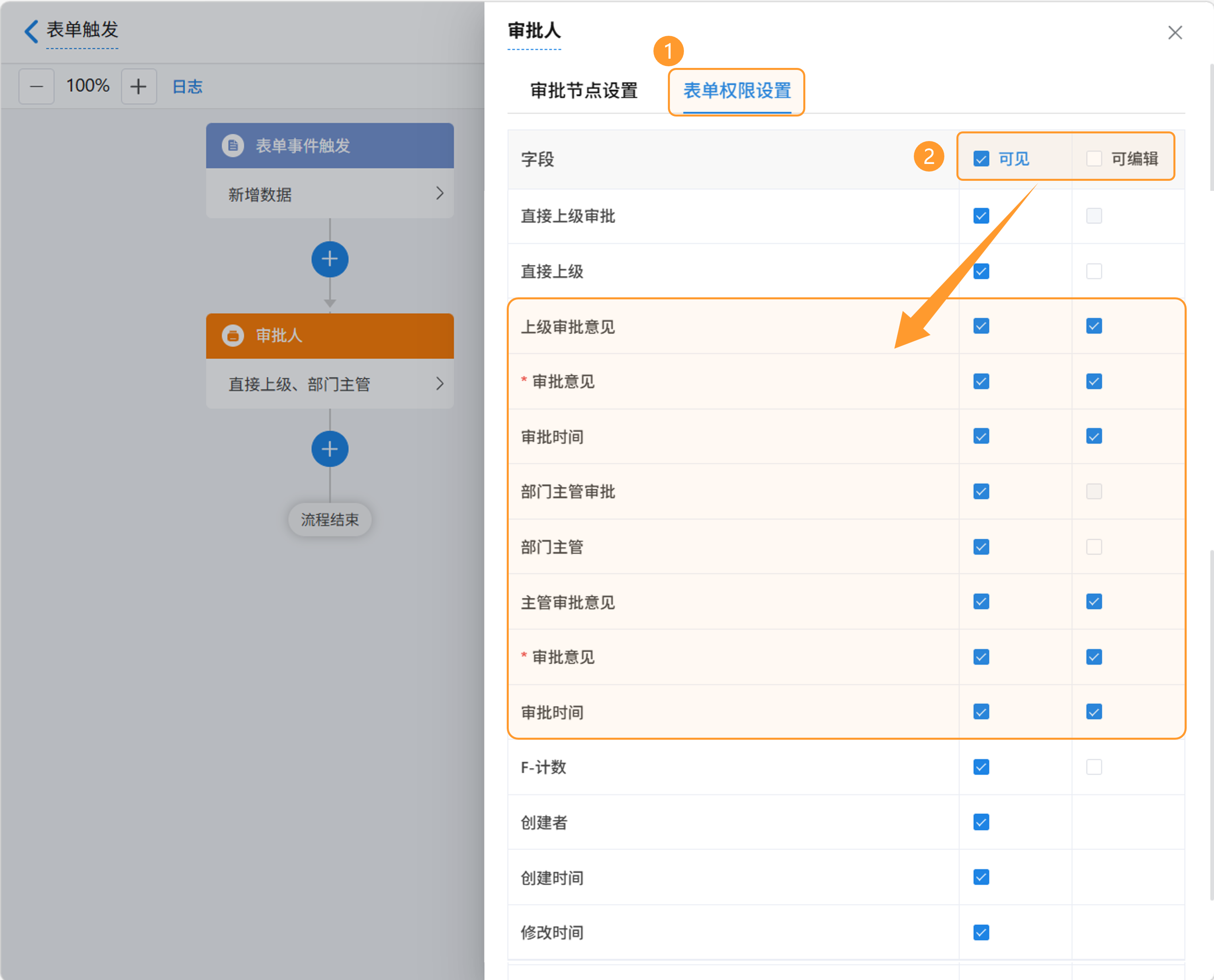Zoom in with the plus button

138,86
